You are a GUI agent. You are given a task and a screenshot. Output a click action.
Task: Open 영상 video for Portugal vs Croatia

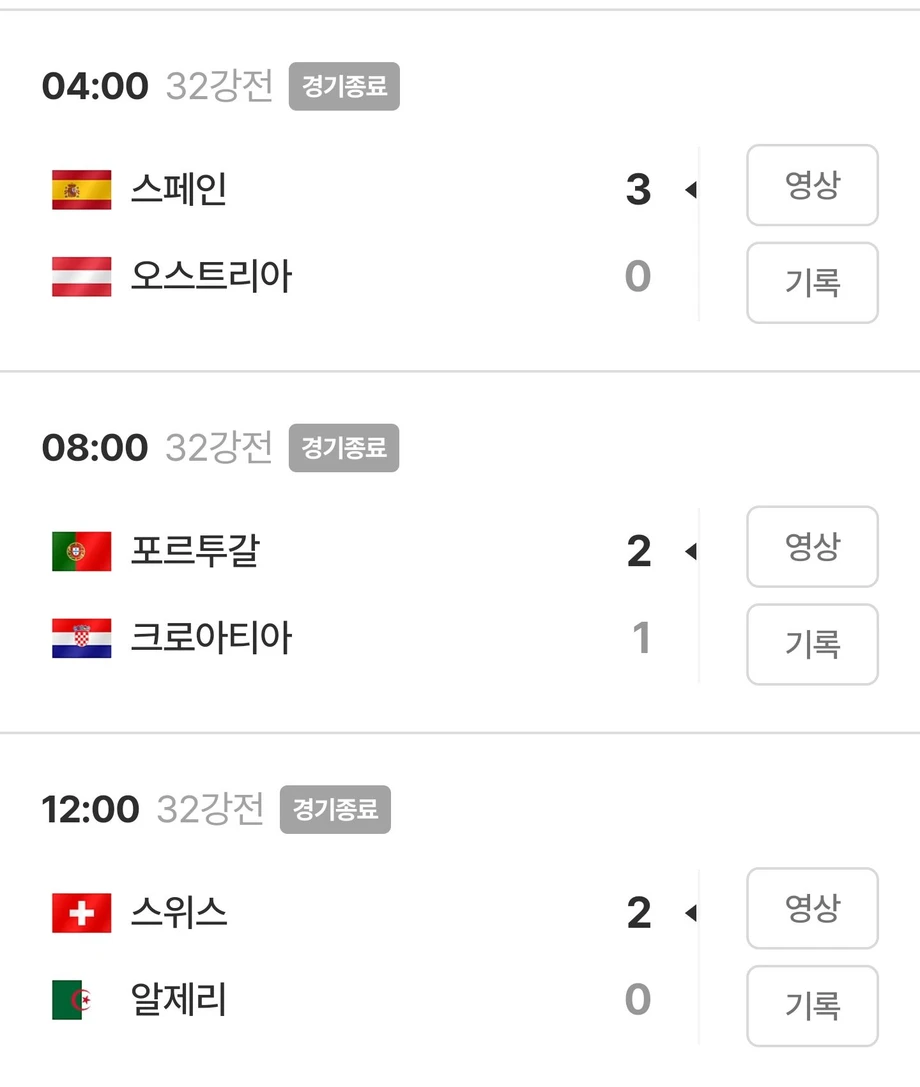point(813,547)
